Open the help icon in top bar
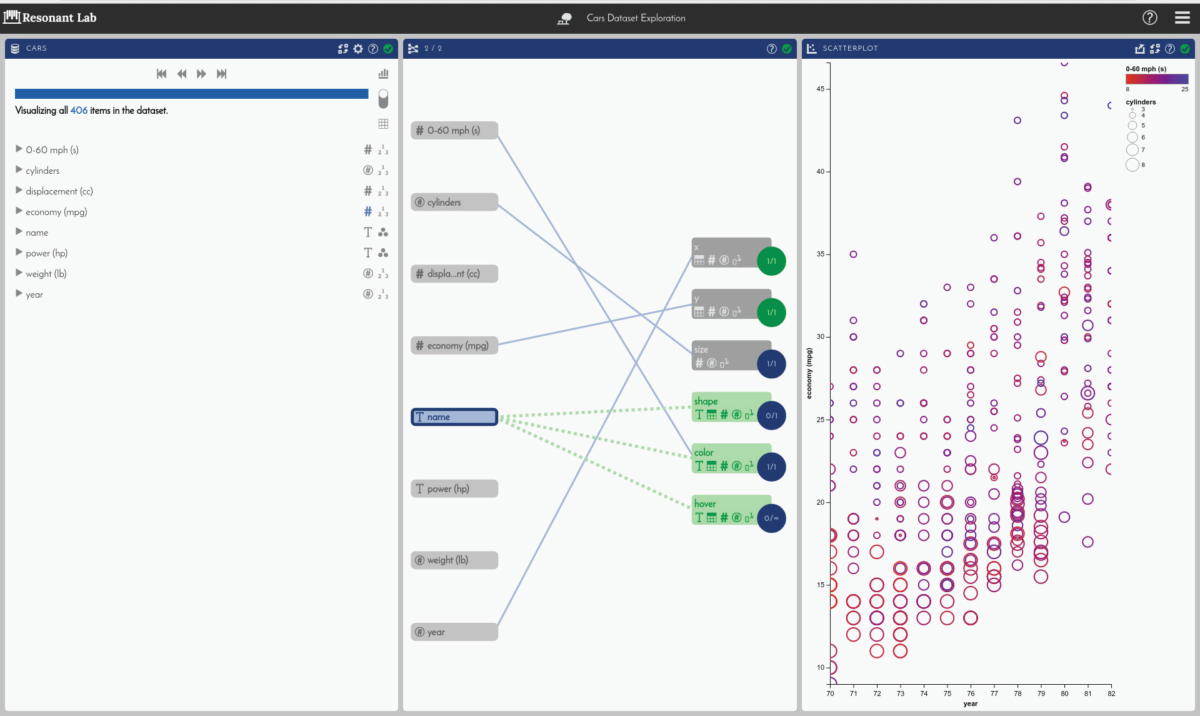 coord(1150,17)
